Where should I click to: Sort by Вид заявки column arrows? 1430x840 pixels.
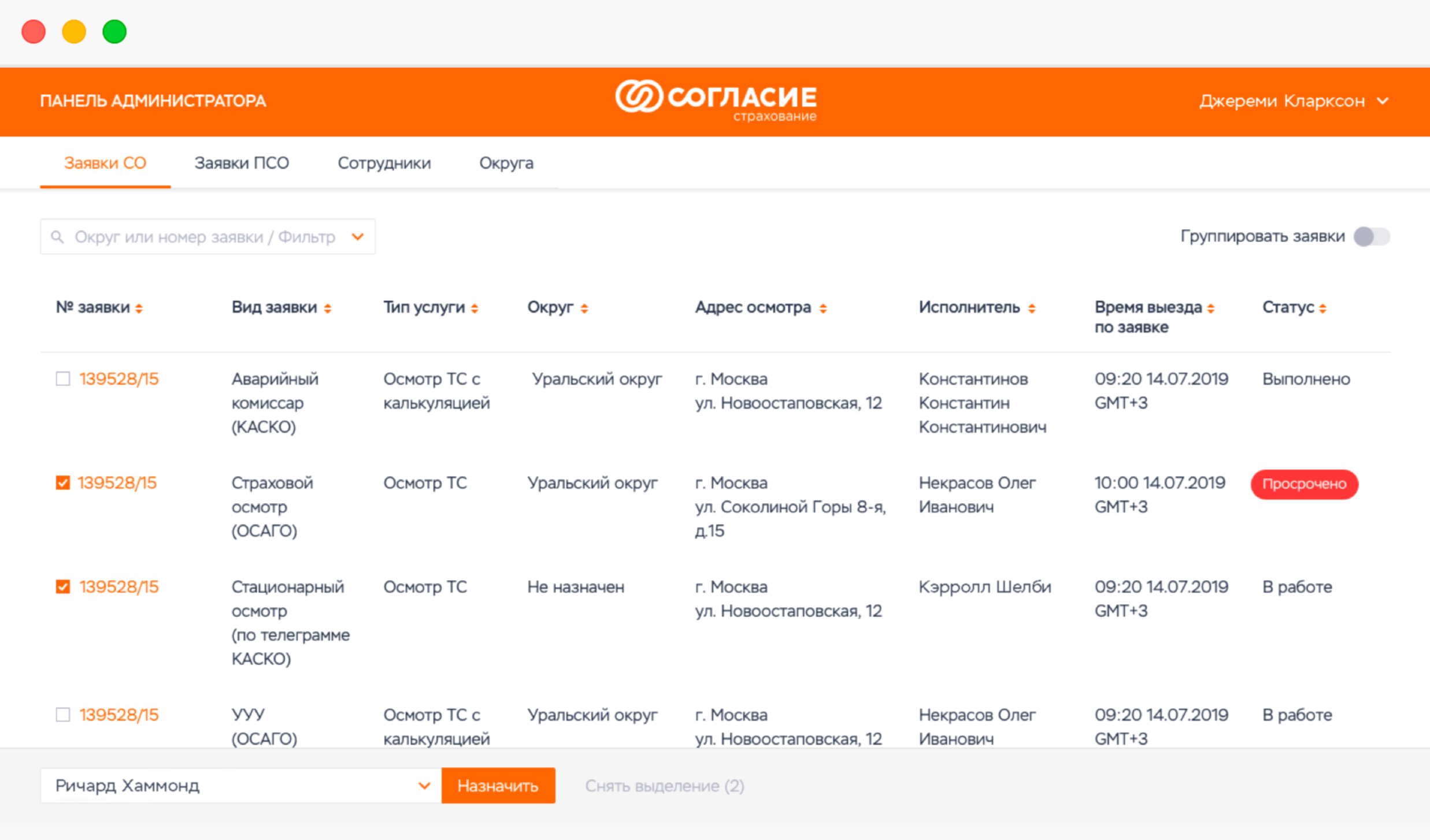[x=328, y=309]
